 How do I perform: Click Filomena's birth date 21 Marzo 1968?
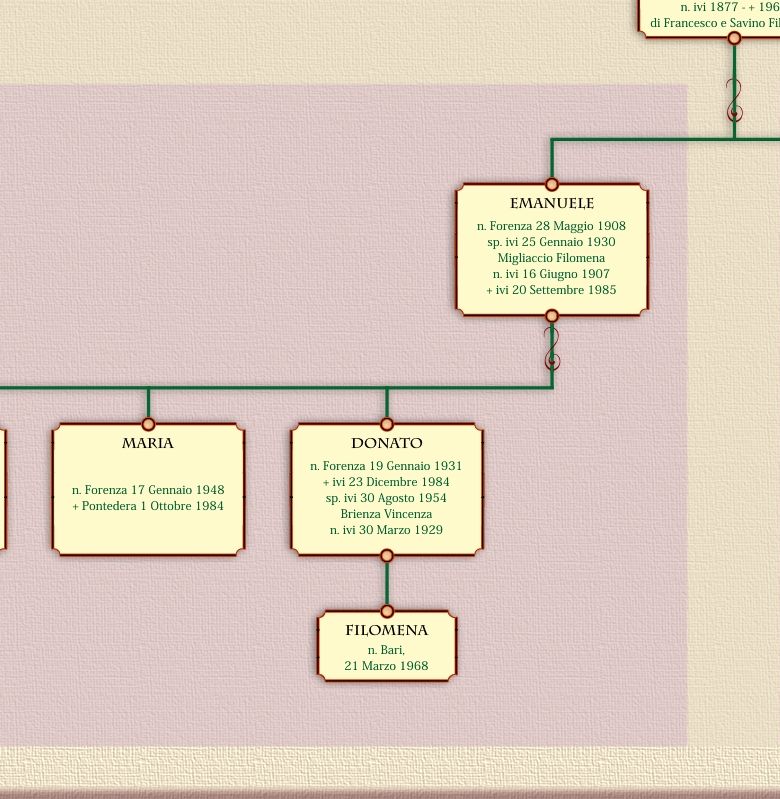[386, 666]
